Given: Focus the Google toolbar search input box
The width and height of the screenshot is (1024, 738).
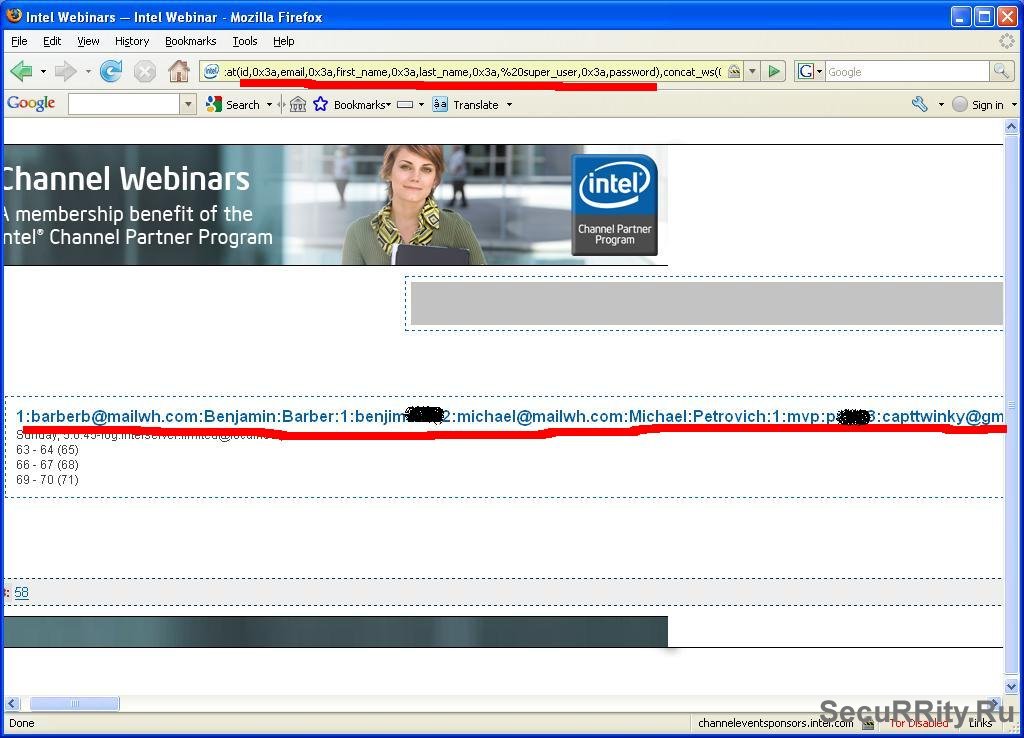Looking at the screenshot, I should [x=124, y=104].
